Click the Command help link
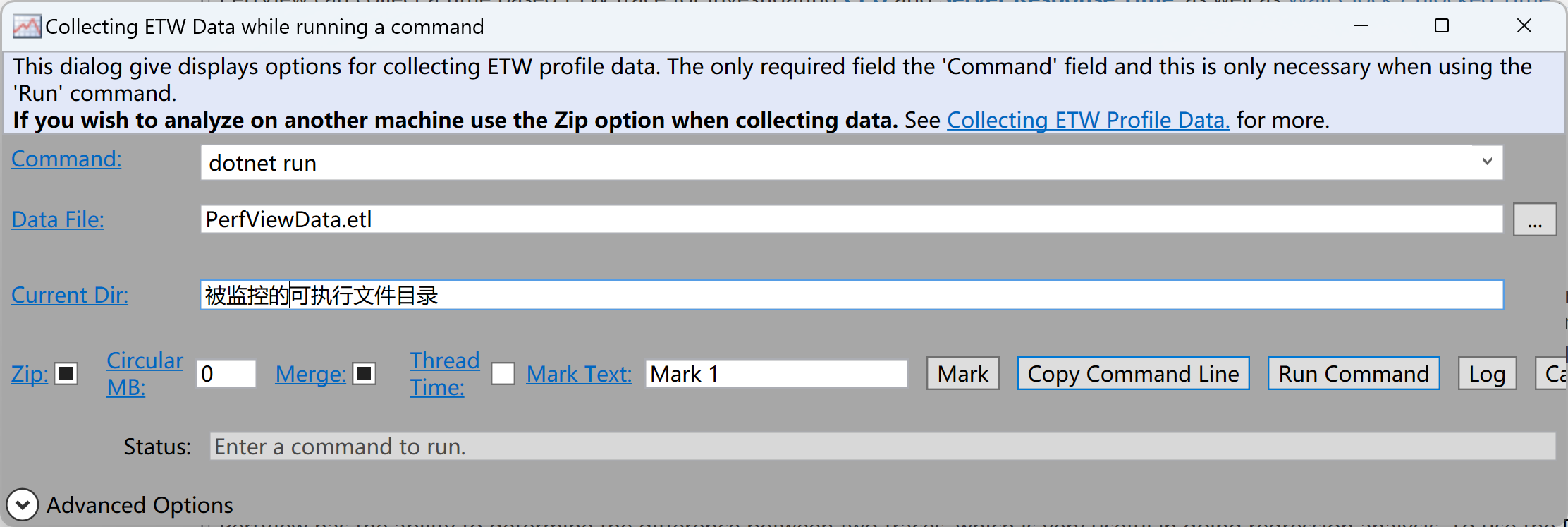This screenshot has width=1568, height=527. coord(66,159)
